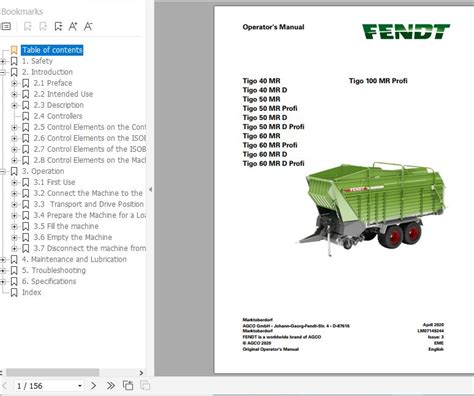Collapse the 2. Introduction node
The width and height of the screenshot is (474, 396).
pos(3,72)
